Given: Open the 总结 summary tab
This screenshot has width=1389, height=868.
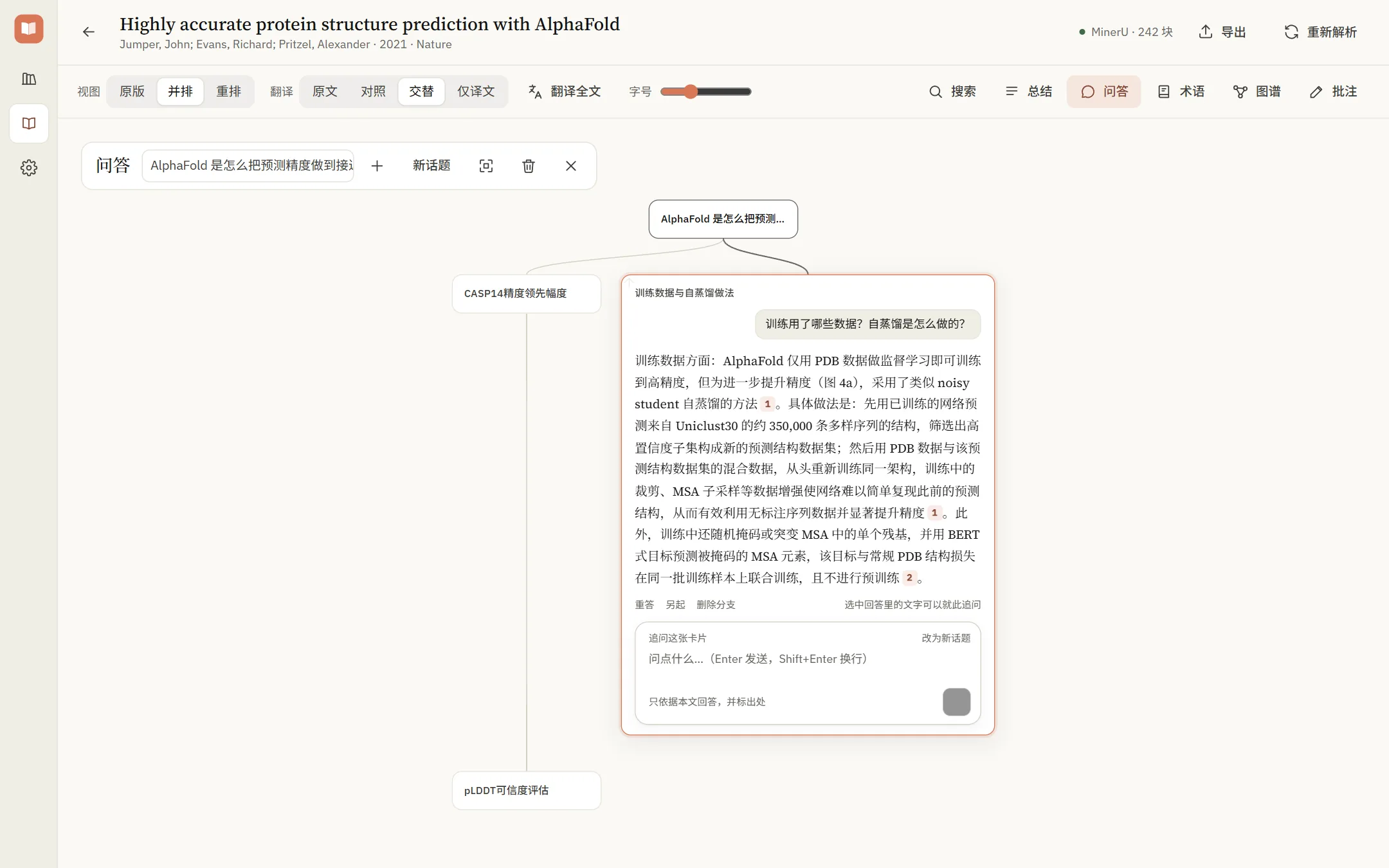Looking at the screenshot, I should pos(1029,91).
